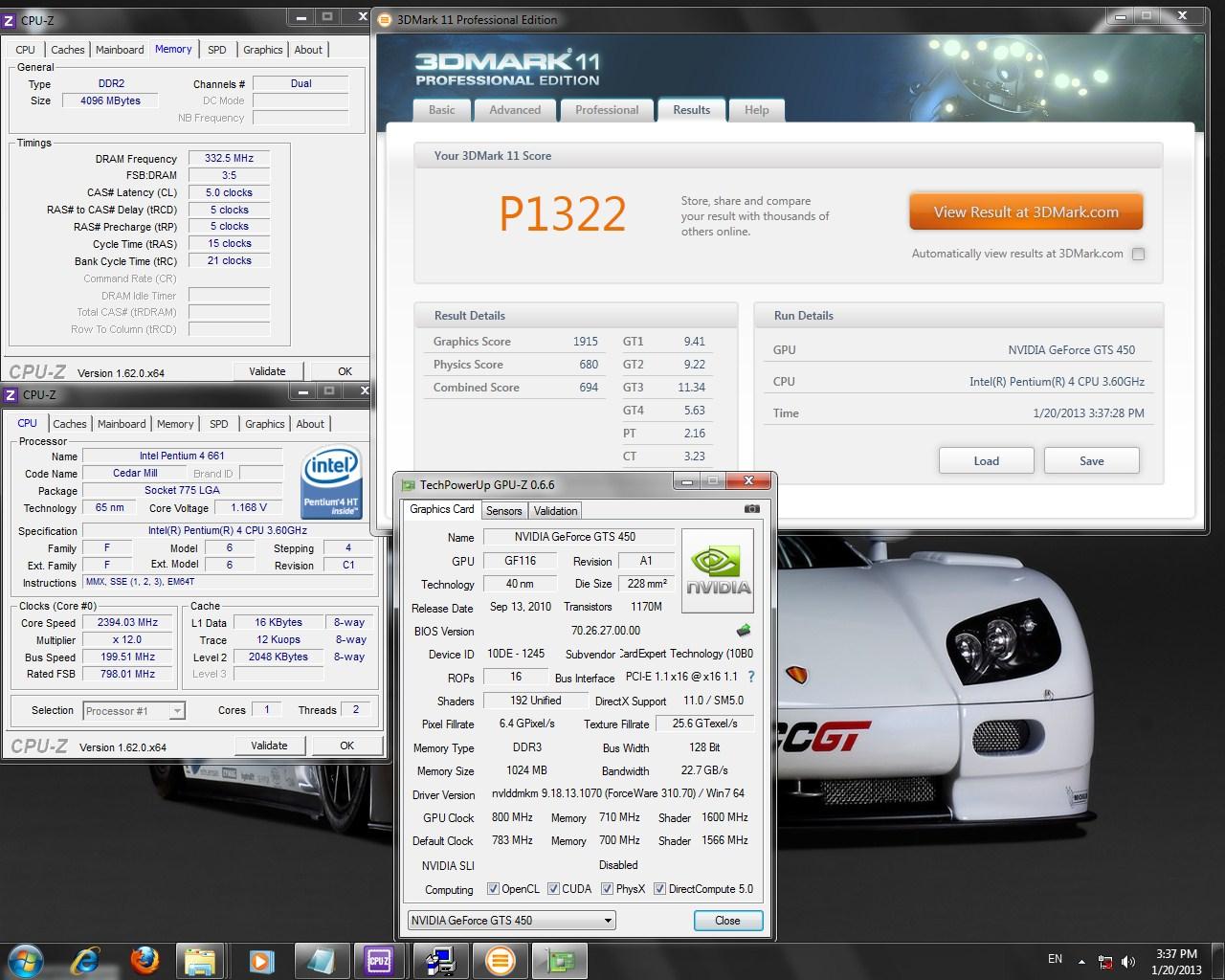Click the BIOS save chip icon in GPU-Z

[744, 631]
